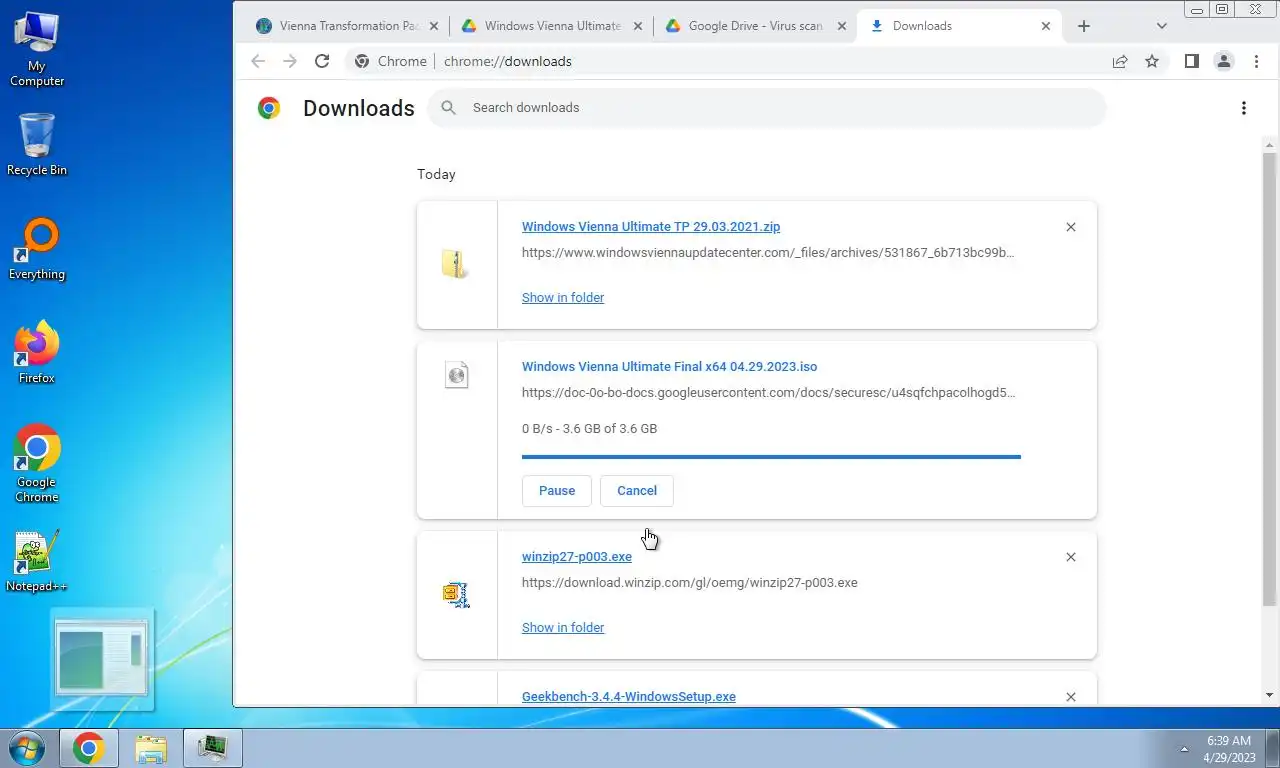This screenshot has height=768, width=1280.
Task: Open the monitor application in taskbar
Action: (212, 748)
